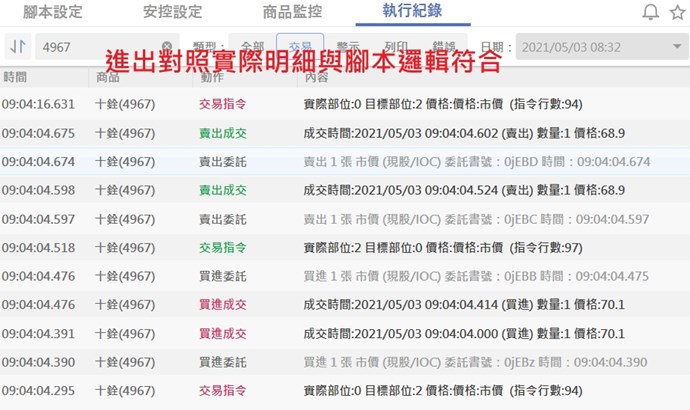Clear the 4967 search field with the x icon
Viewport: 690px width, 410px height.
tap(167, 47)
